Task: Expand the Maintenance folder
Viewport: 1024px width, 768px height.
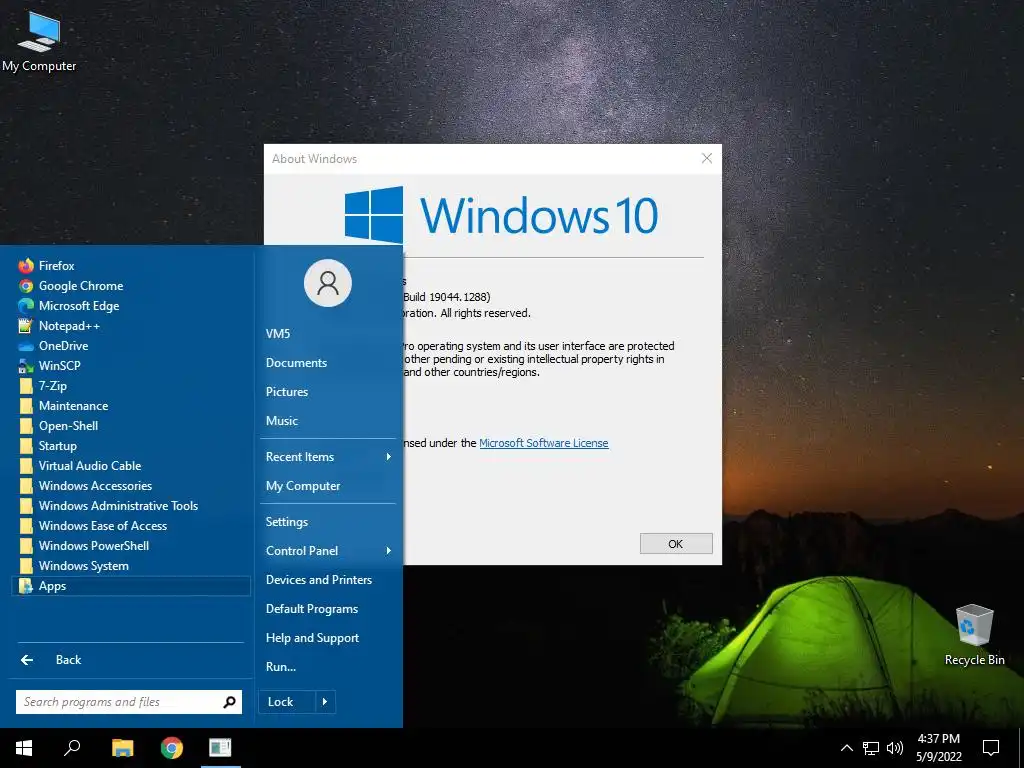Action: click(x=131, y=406)
